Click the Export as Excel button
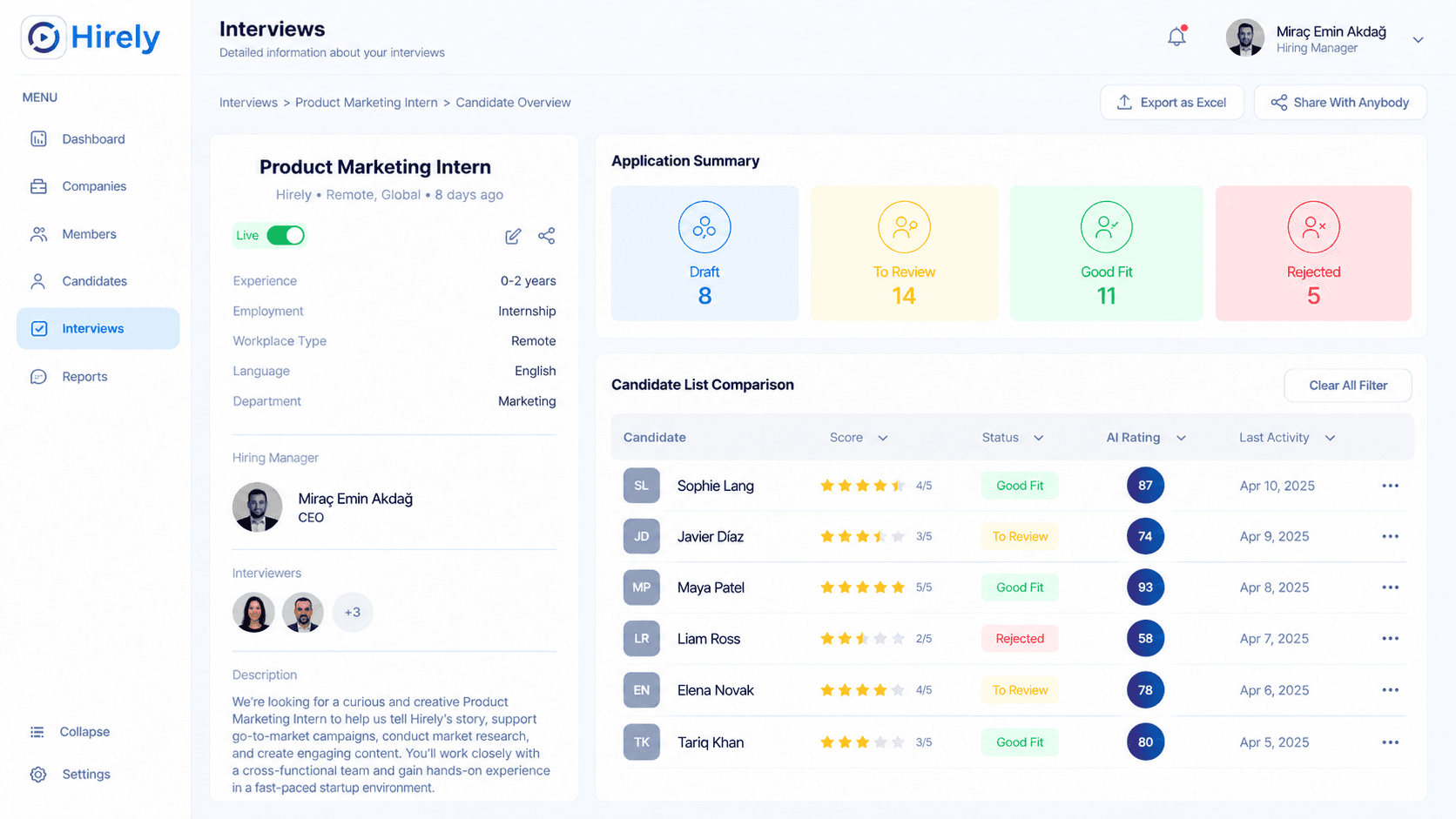The height and width of the screenshot is (819, 1456). pos(1172,103)
